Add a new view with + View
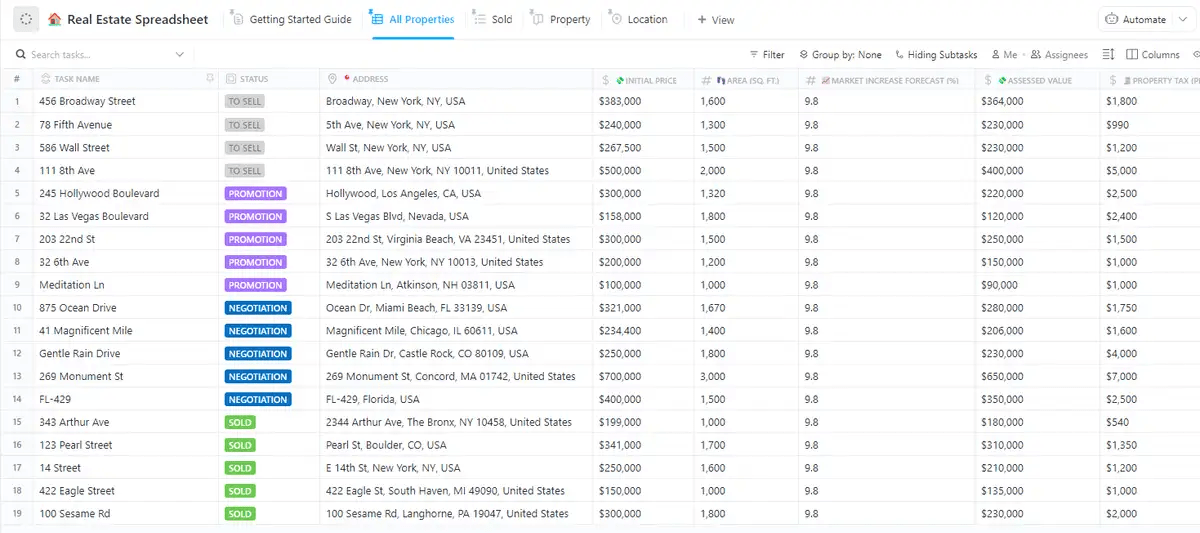This screenshot has width=1200, height=533. (x=716, y=19)
